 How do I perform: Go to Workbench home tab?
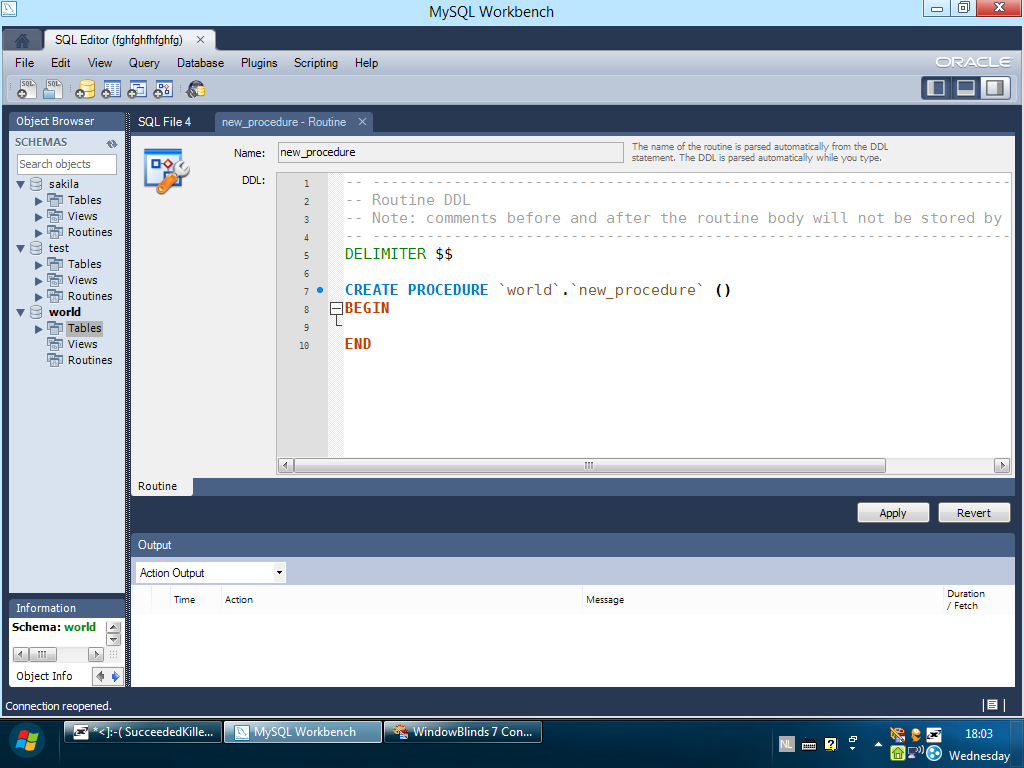(22, 40)
